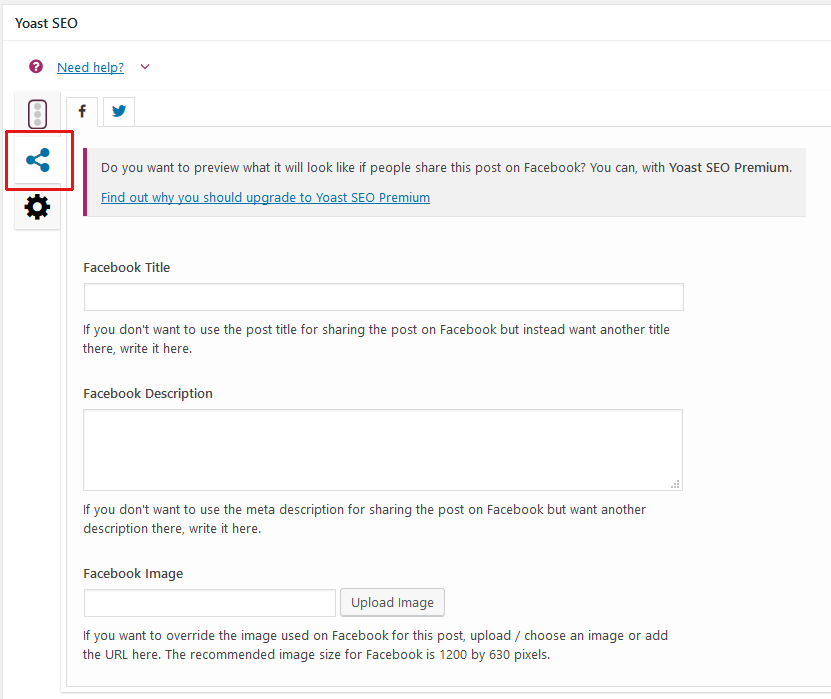Open the advanced settings gear tab
Screen dimensions: 831x699
pos(37,207)
